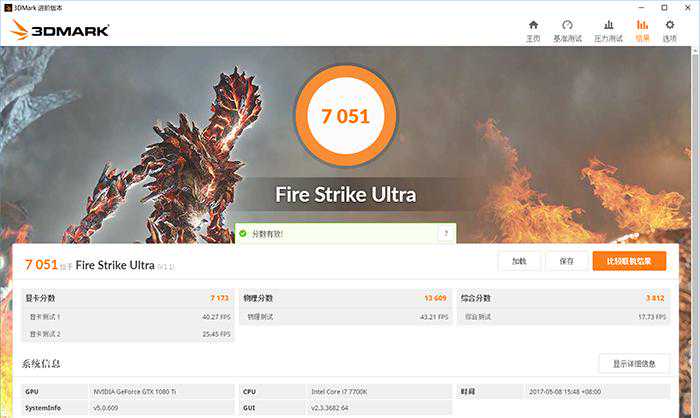The height and width of the screenshot is (418, 700).
Task: Click the 3DMark logo in header
Action: click(60, 30)
